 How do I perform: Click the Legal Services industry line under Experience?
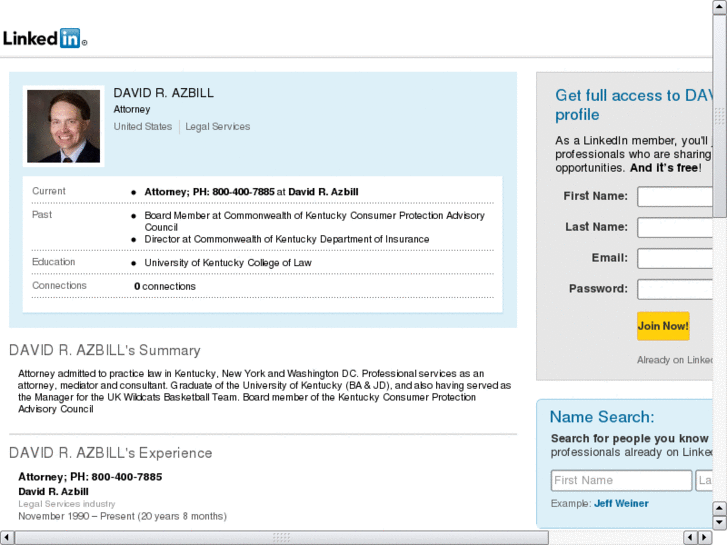point(67,504)
